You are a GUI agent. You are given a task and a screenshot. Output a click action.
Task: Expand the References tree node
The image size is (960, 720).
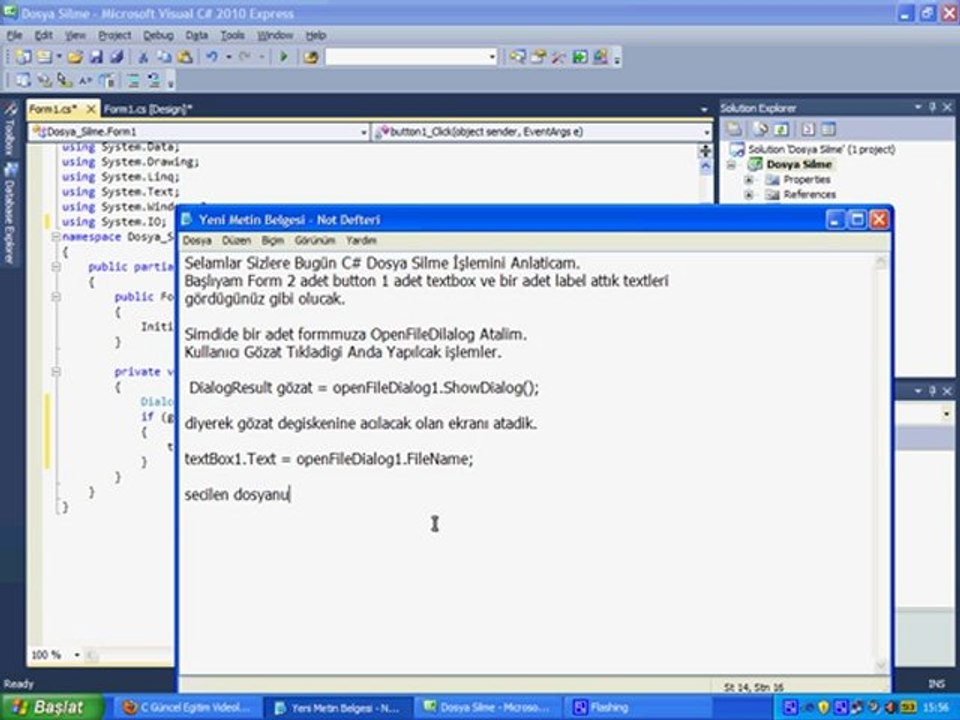749,195
